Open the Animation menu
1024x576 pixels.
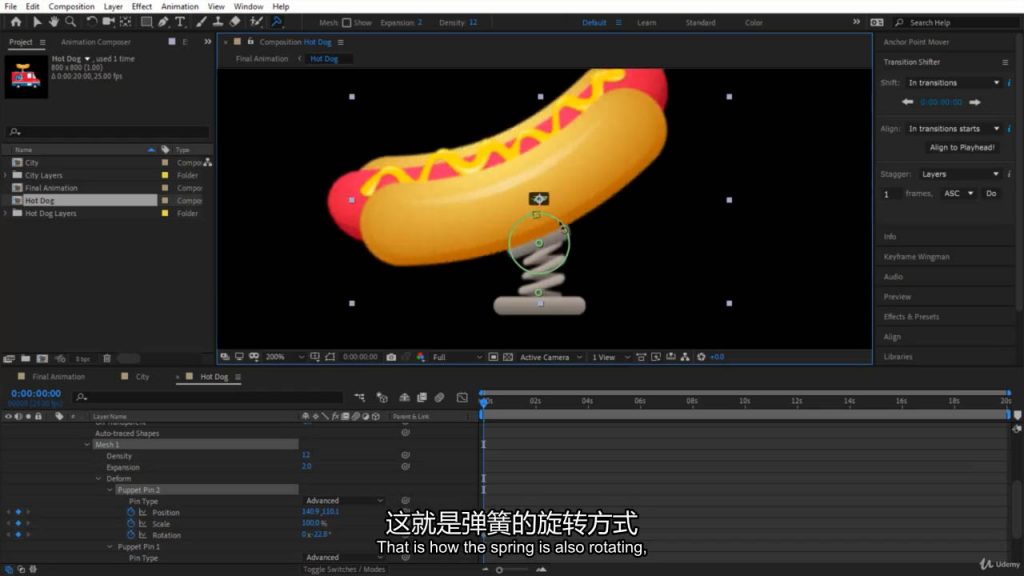pos(180,6)
